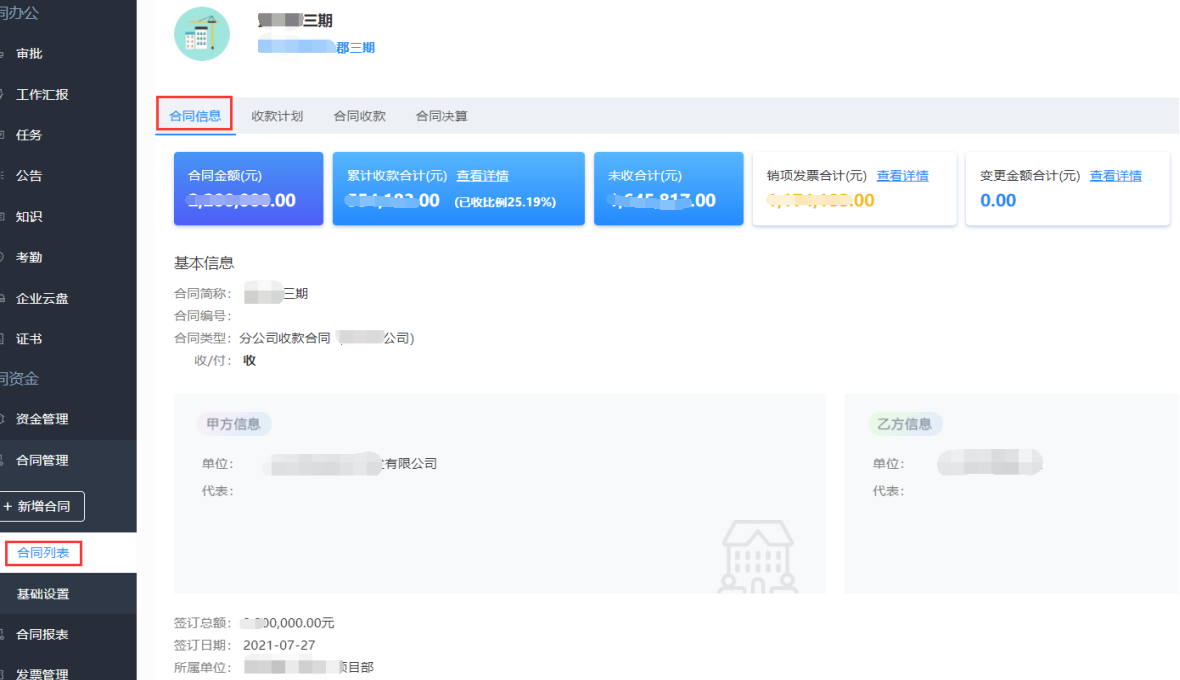The height and width of the screenshot is (680, 1180).
Task: Open 工作汇报 from the sidebar
Action: pos(42,95)
